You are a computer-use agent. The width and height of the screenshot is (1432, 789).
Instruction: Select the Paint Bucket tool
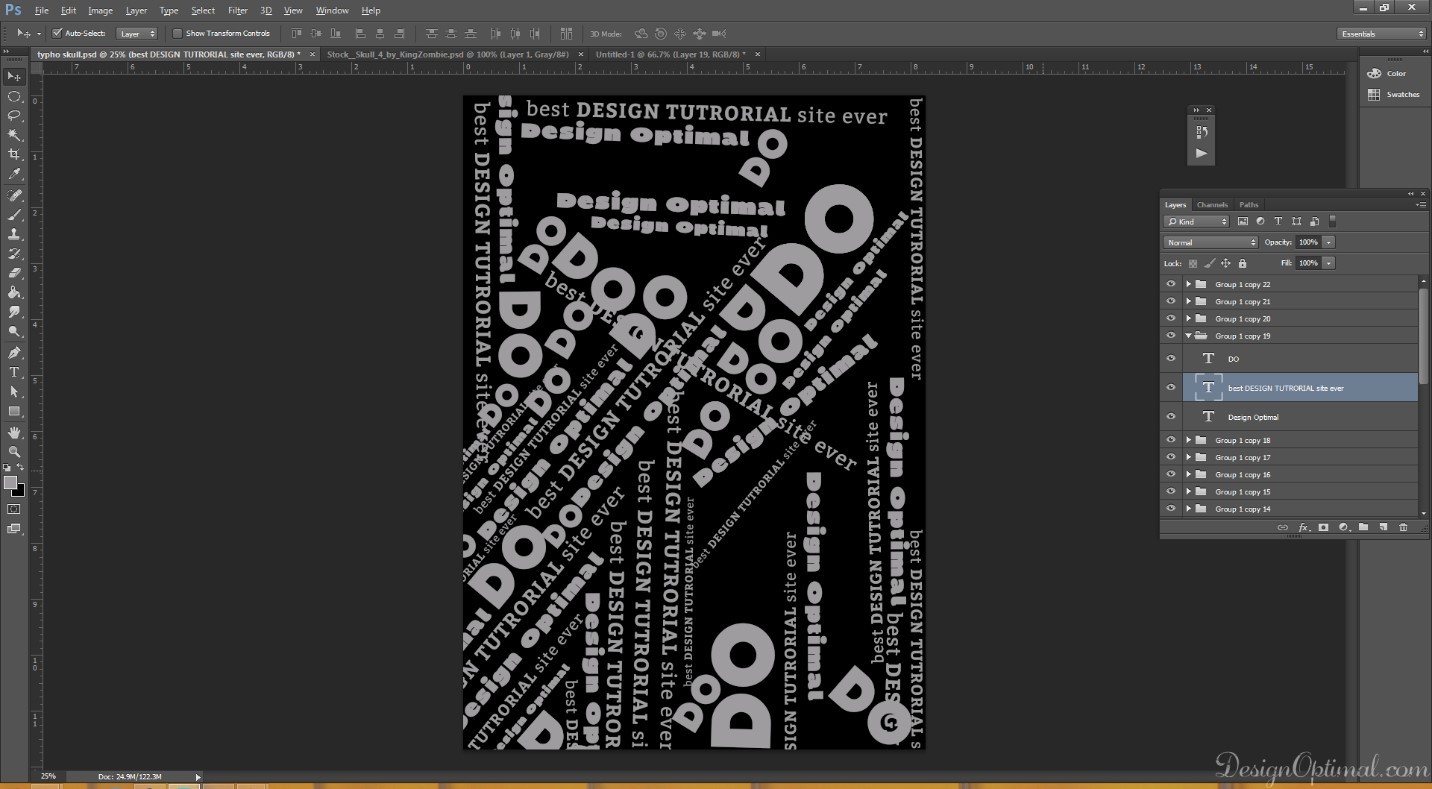click(14, 292)
